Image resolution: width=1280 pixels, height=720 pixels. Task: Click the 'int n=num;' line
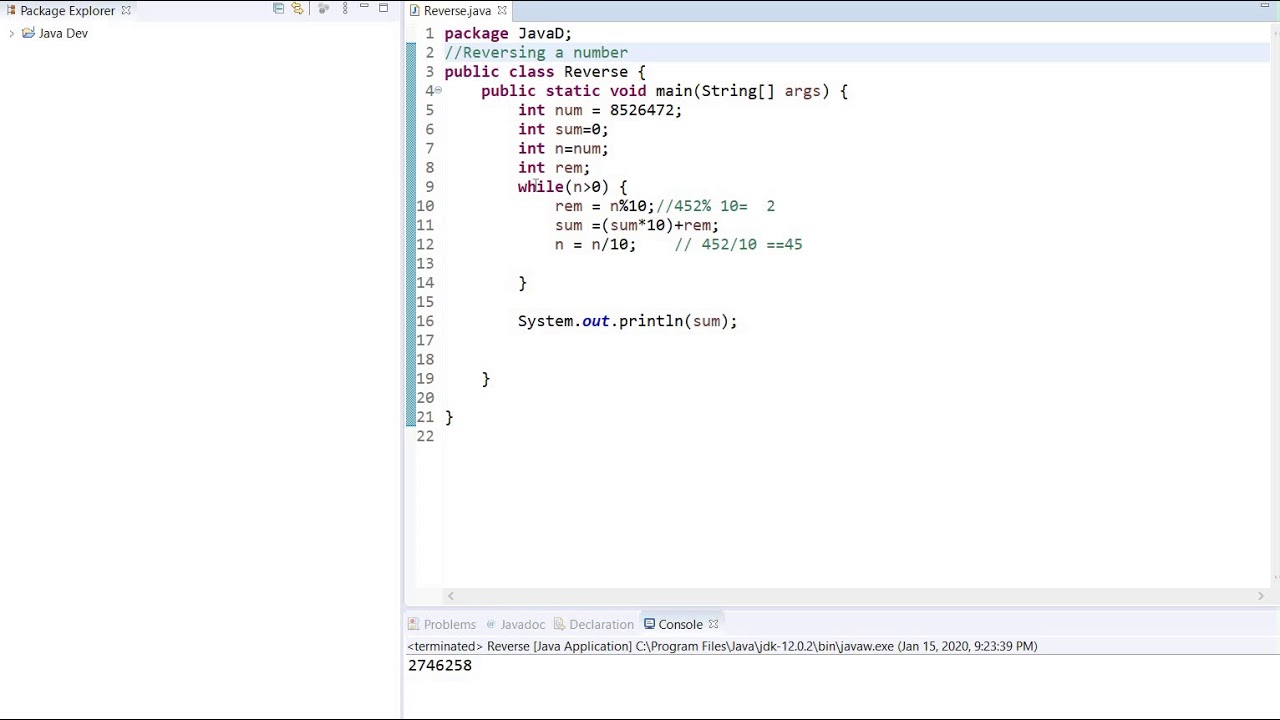point(563,148)
